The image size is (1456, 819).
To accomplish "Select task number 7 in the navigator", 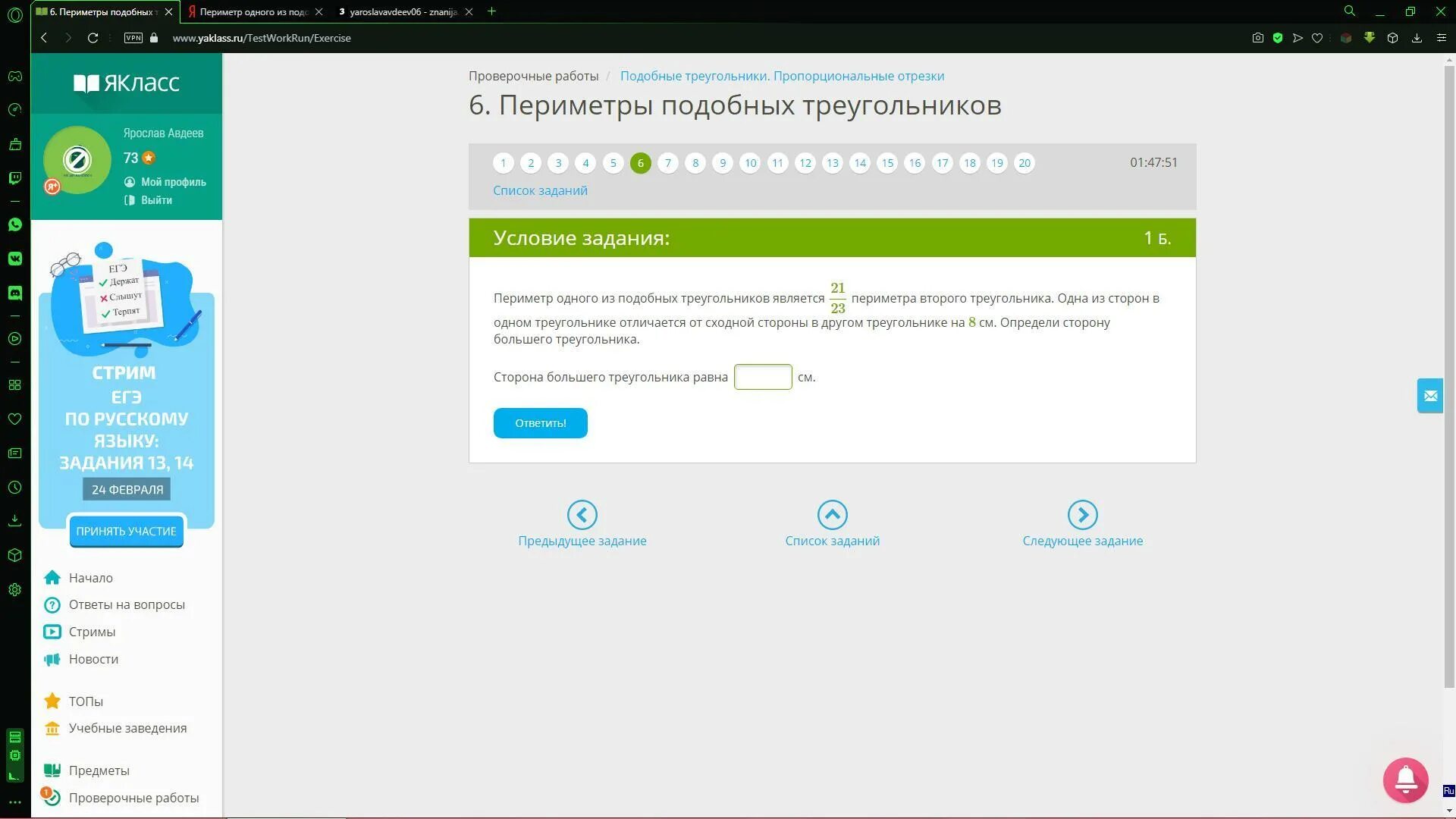I will coord(667,163).
